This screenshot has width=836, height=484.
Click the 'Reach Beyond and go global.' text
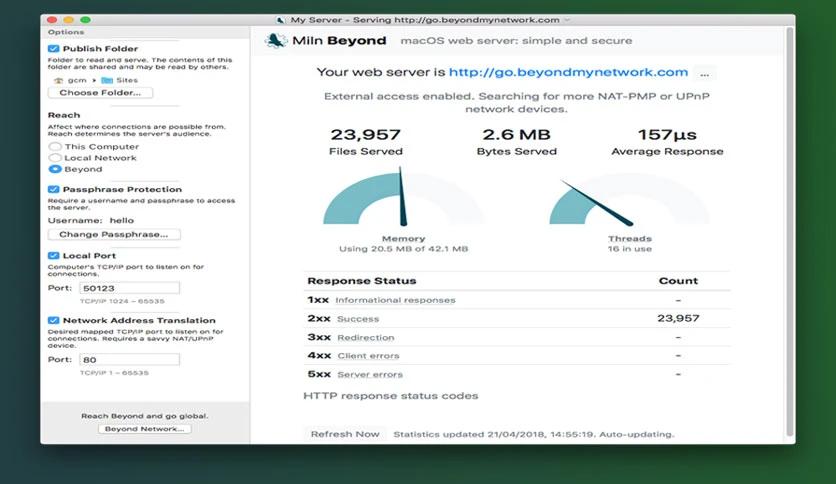click(144, 416)
